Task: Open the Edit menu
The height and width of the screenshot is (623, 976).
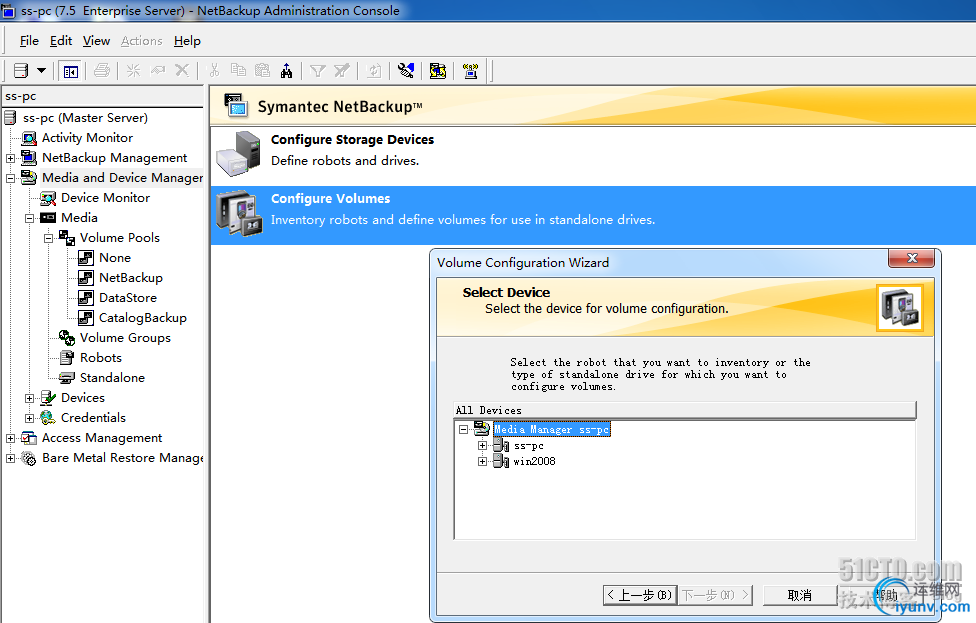Action: click(x=61, y=41)
